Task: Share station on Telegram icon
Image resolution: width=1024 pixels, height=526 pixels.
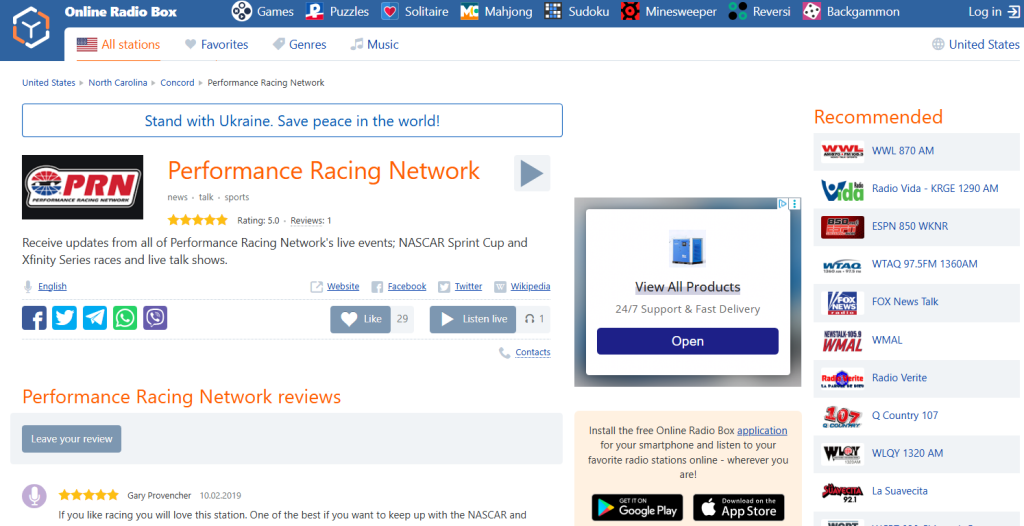Action: (95, 318)
